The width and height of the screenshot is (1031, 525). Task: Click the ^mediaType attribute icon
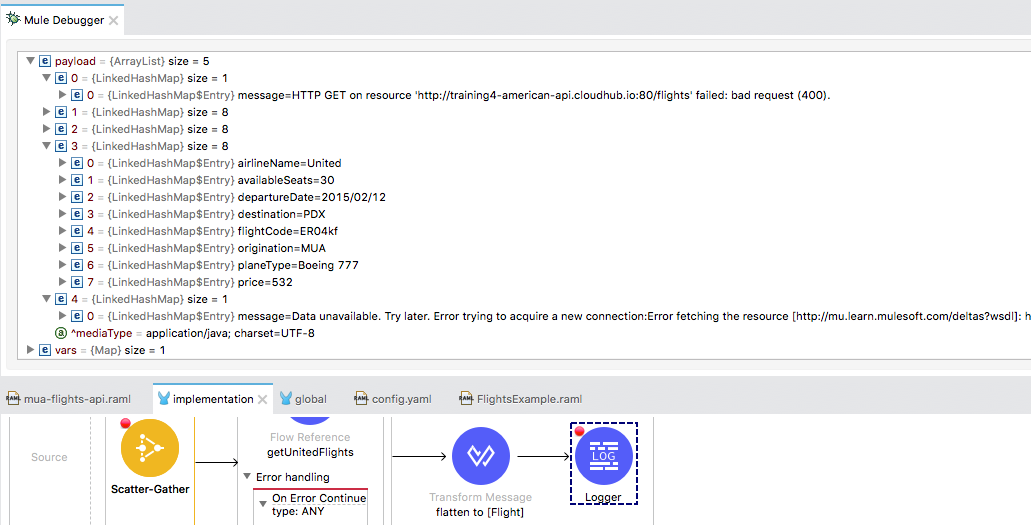pyautogui.click(x=61, y=333)
